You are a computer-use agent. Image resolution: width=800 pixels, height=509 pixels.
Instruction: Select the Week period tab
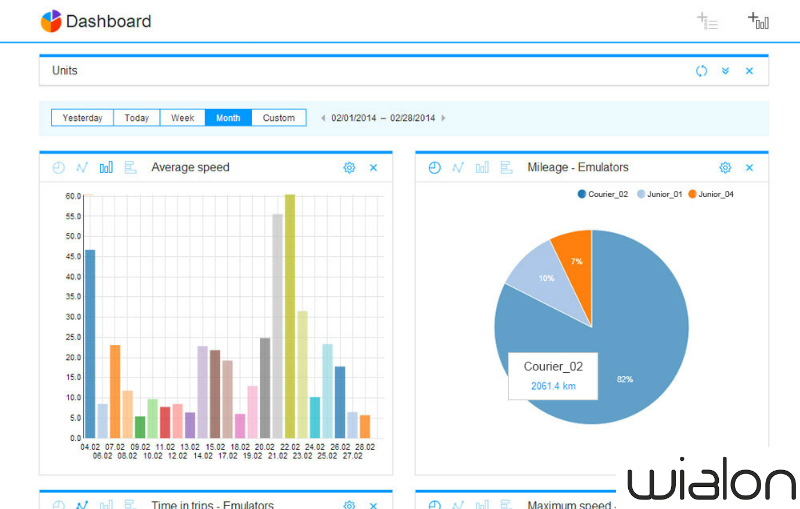coord(182,118)
